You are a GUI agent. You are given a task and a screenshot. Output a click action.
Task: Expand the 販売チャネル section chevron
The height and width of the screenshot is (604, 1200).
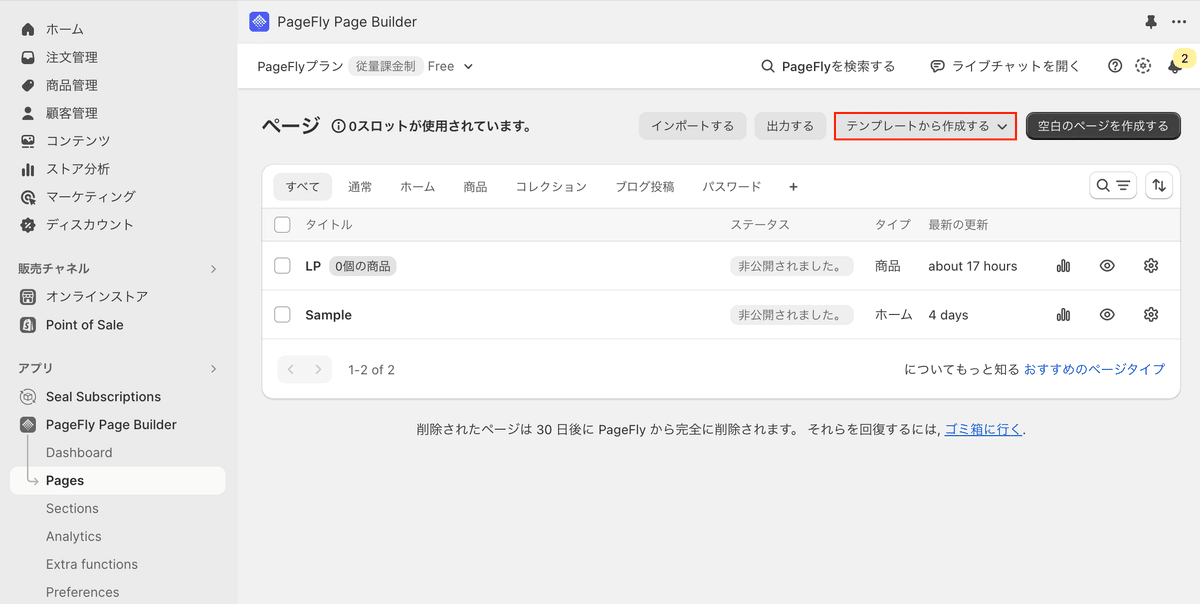point(213,269)
